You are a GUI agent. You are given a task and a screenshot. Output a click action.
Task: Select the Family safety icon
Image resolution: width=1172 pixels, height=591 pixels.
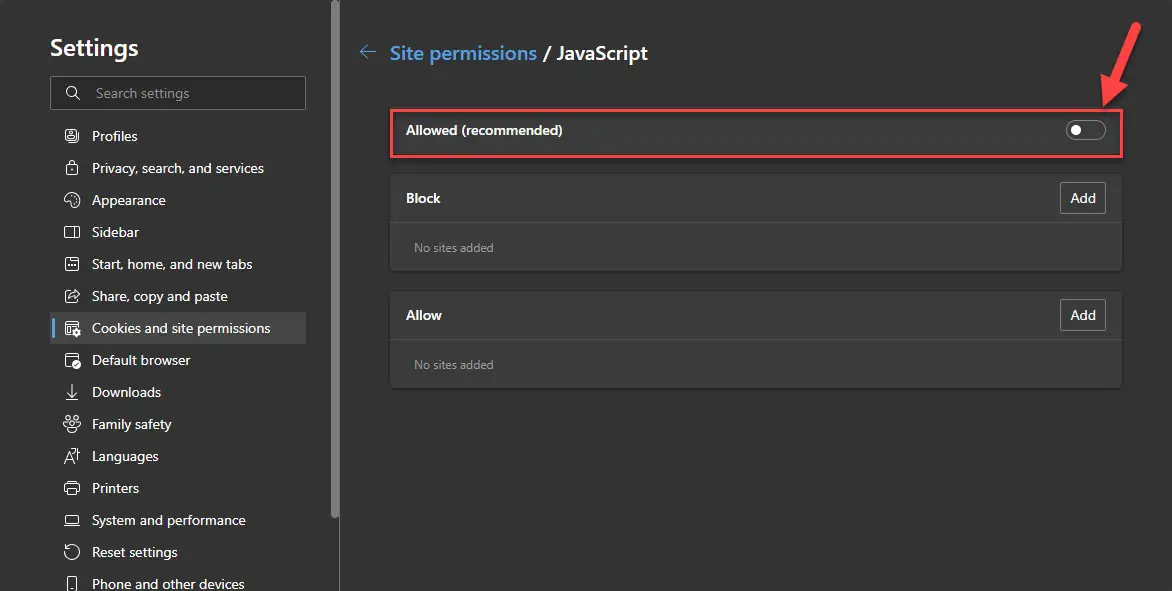point(72,424)
